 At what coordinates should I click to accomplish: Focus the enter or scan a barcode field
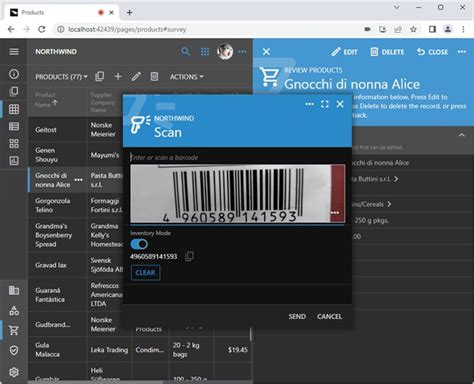pos(237,157)
